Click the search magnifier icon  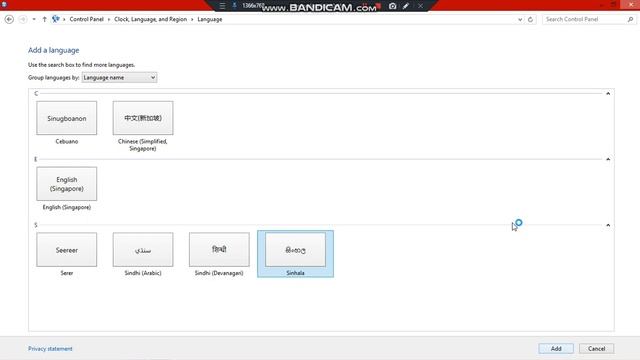631,19
